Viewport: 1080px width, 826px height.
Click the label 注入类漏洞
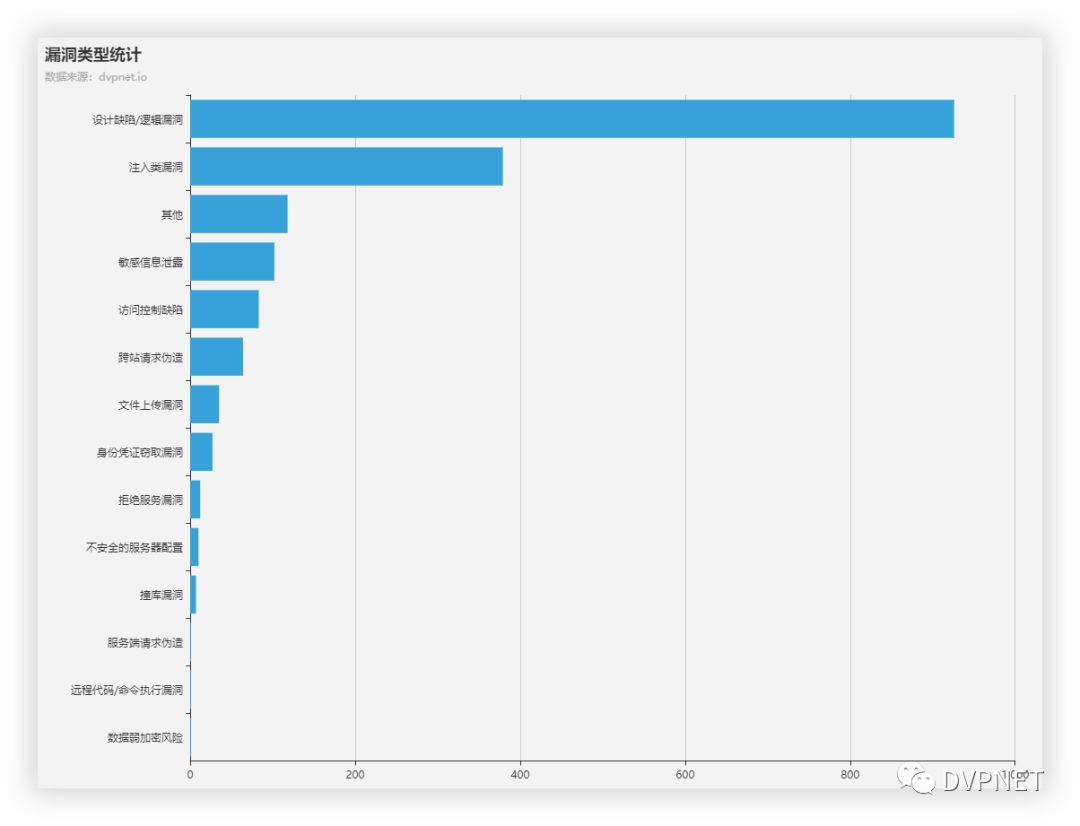pos(156,167)
